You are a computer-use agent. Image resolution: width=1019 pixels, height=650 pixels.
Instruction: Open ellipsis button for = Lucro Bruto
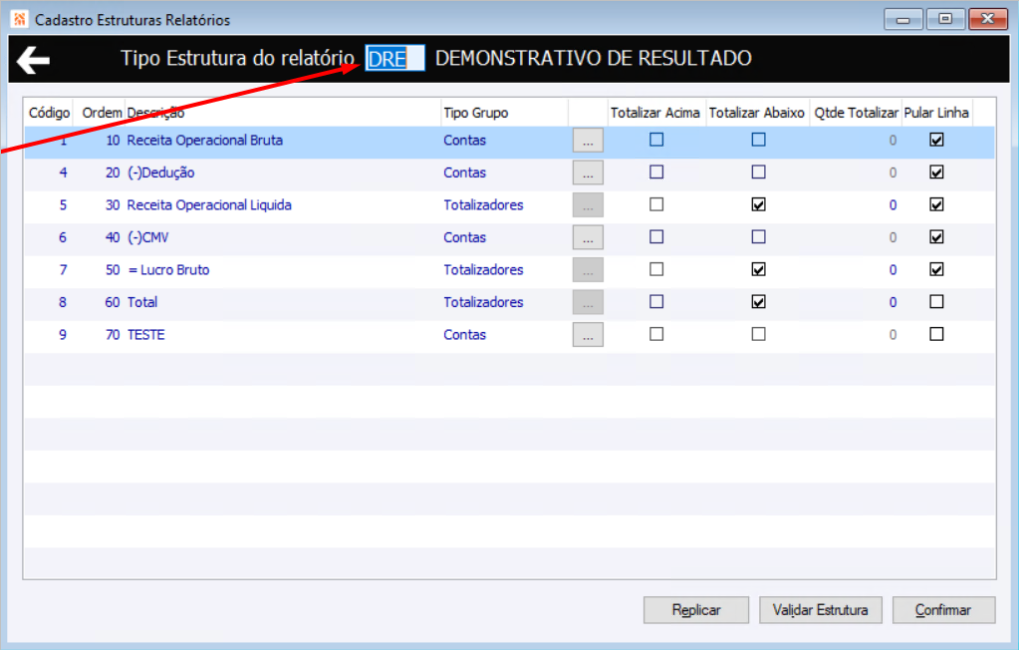pos(587,270)
